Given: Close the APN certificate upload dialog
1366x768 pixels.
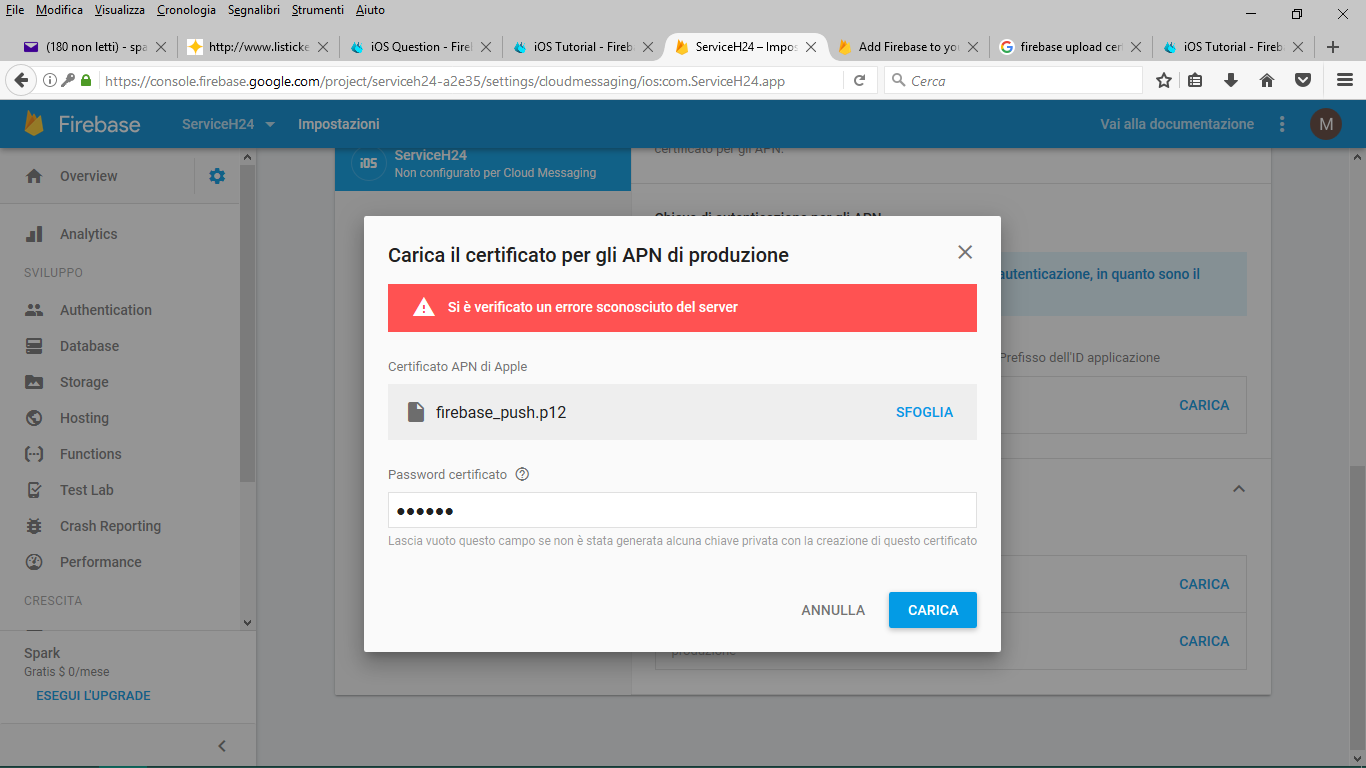Looking at the screenshot, I should (965, 252).
